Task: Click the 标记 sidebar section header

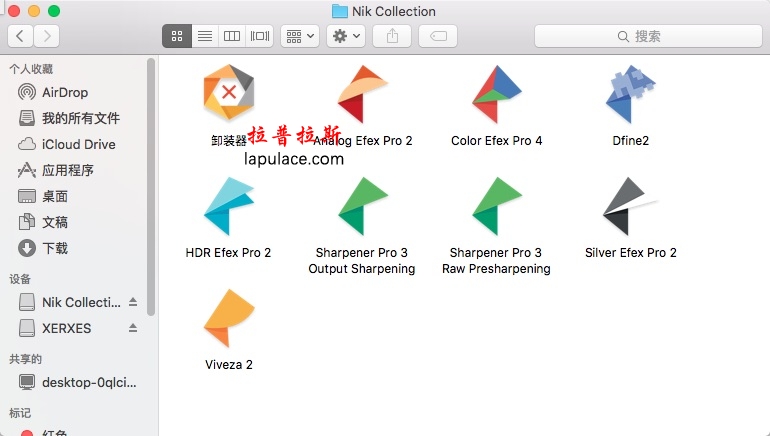Action: pos(20,413)
